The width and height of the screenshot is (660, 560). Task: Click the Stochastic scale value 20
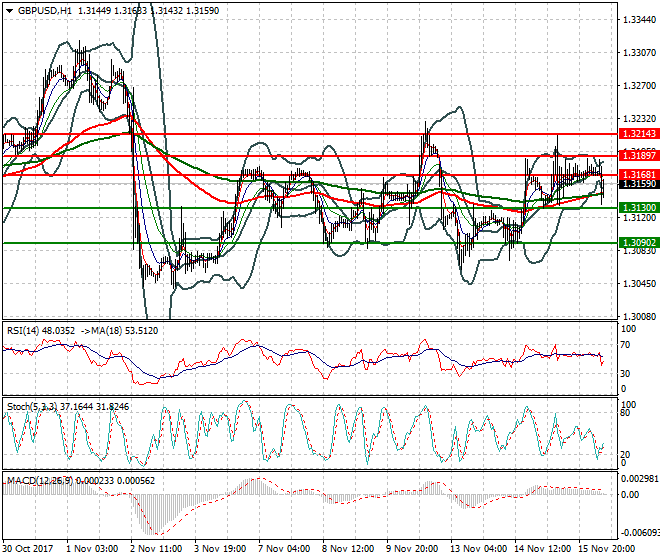pyautogui.click(x=625, y=454)
